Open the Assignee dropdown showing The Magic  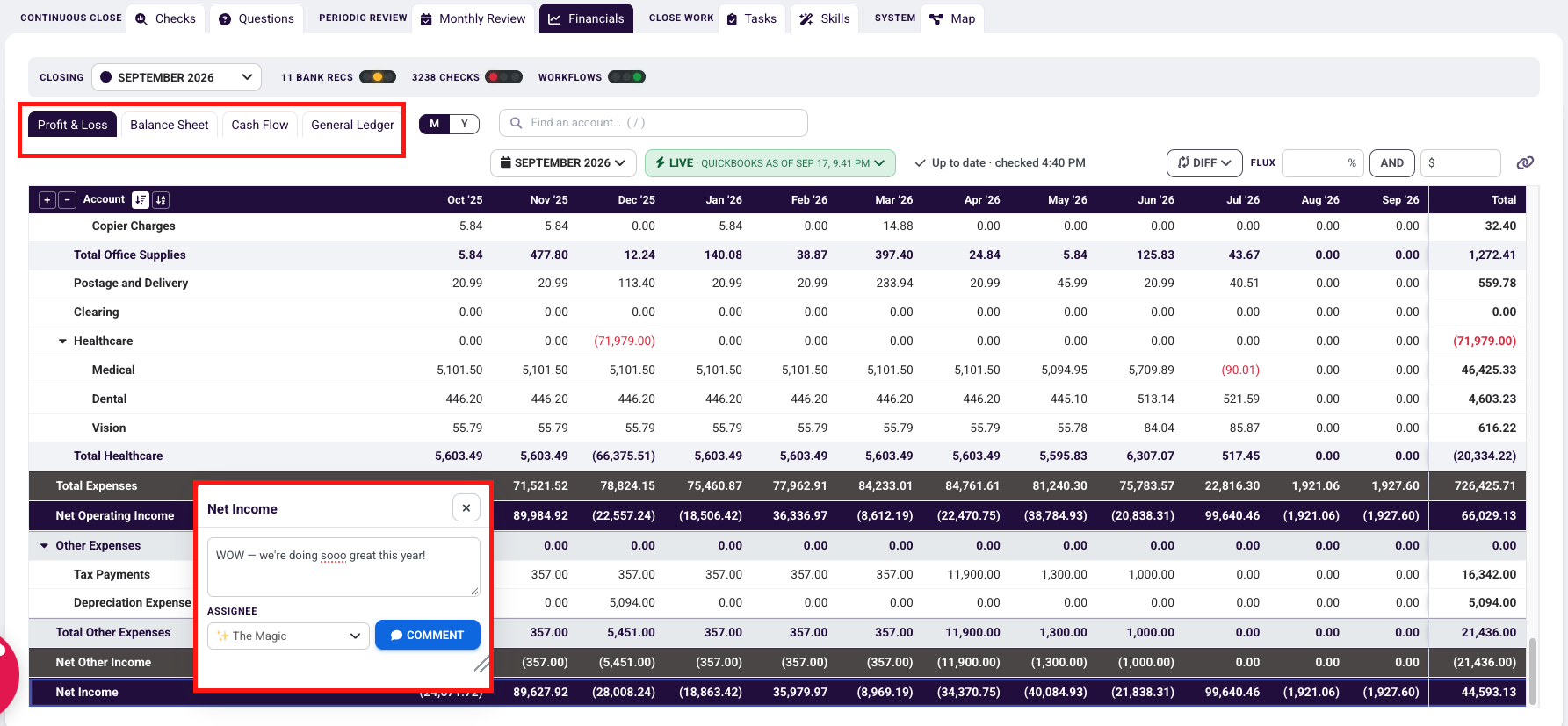pyautogui.click(x=287, y=636)
